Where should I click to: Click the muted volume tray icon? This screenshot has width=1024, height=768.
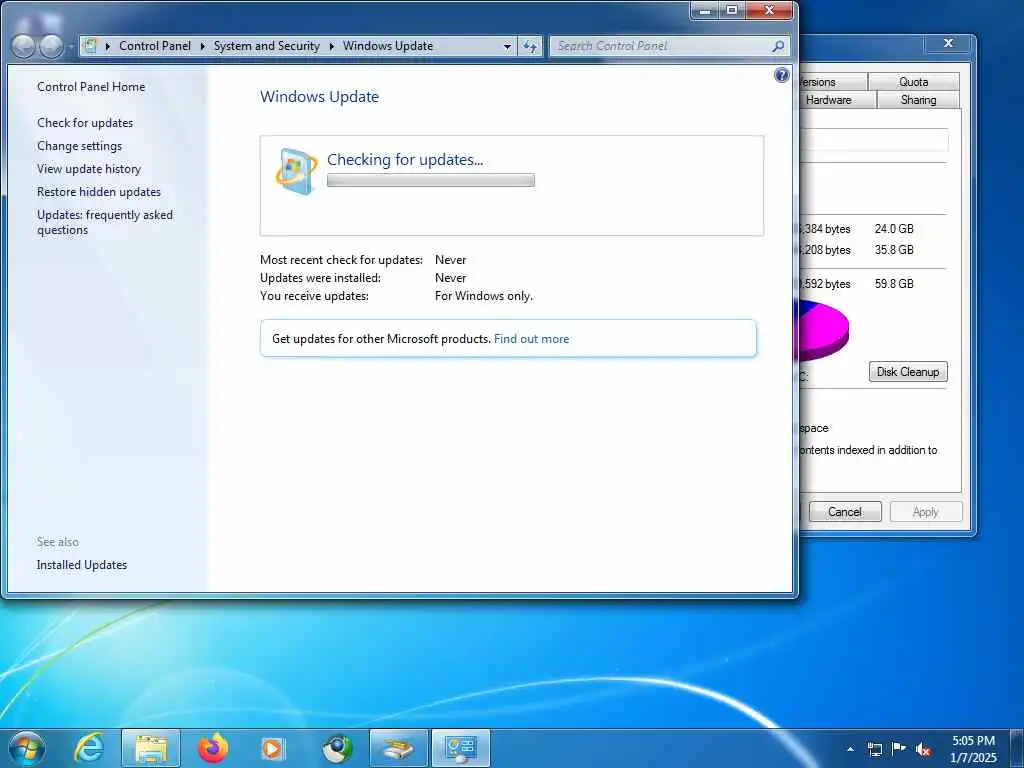923,749
